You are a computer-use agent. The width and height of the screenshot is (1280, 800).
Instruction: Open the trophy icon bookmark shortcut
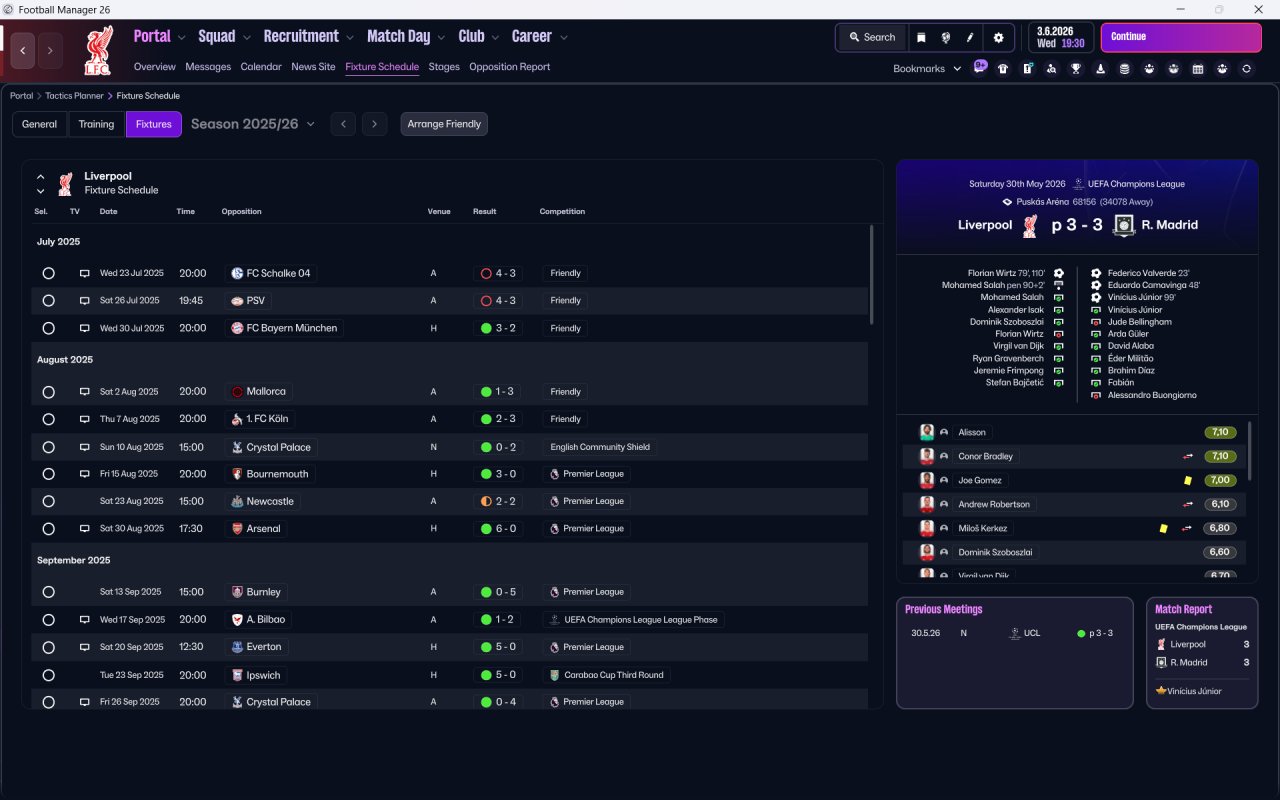click(x=1076, y=69)
